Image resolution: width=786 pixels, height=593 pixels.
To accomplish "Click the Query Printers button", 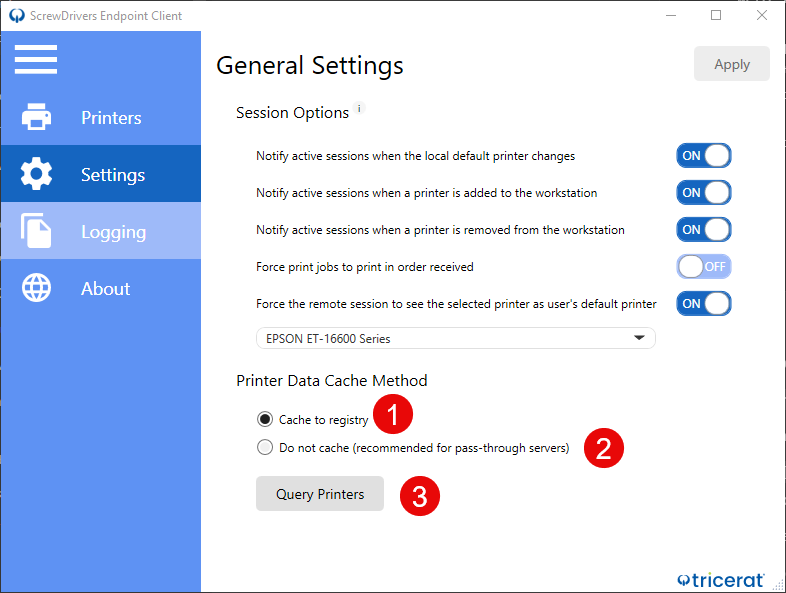I will [x=320, y=494].
